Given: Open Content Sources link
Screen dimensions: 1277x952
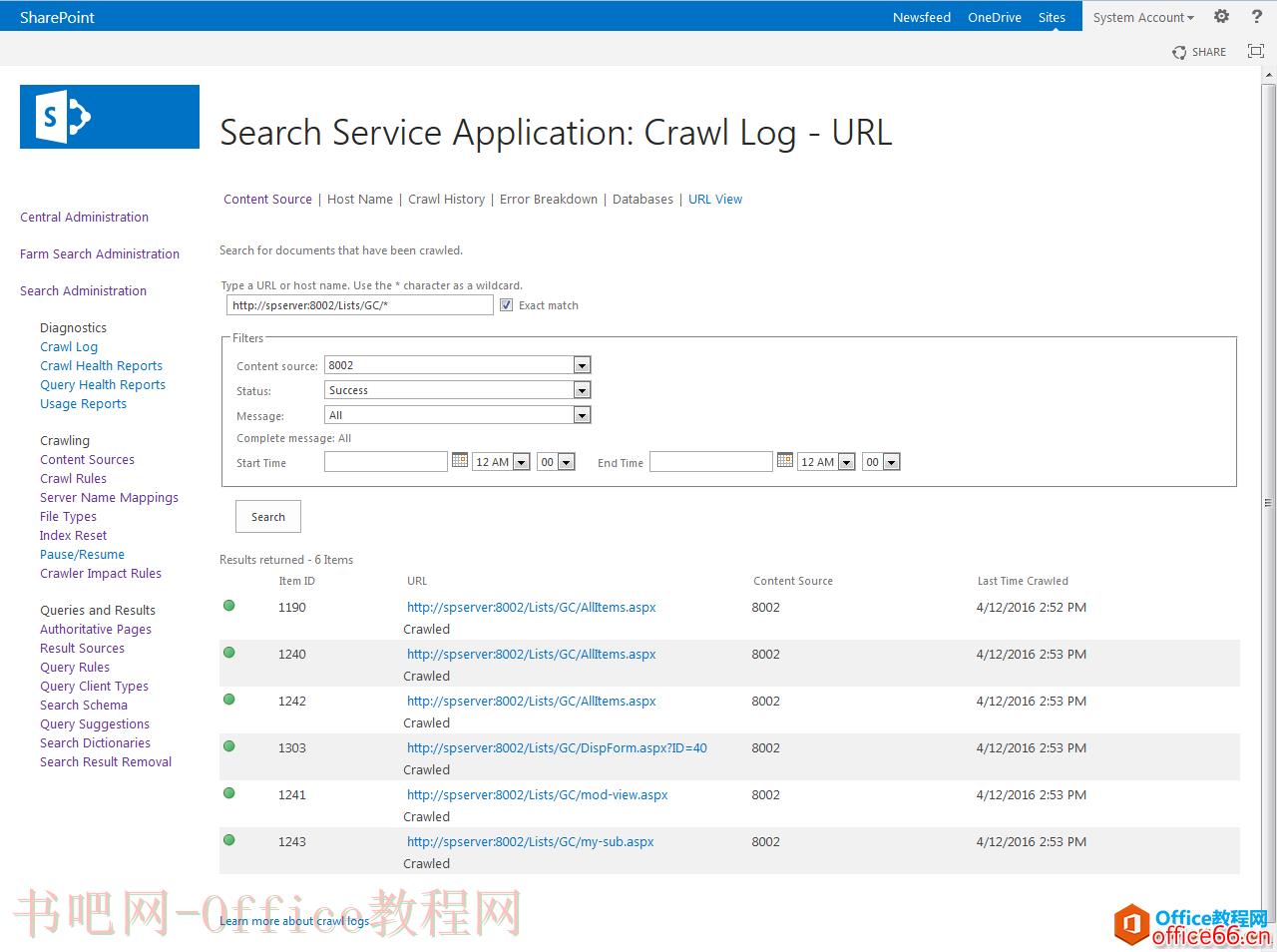Looking at the screenshot, I should [87, 459].
